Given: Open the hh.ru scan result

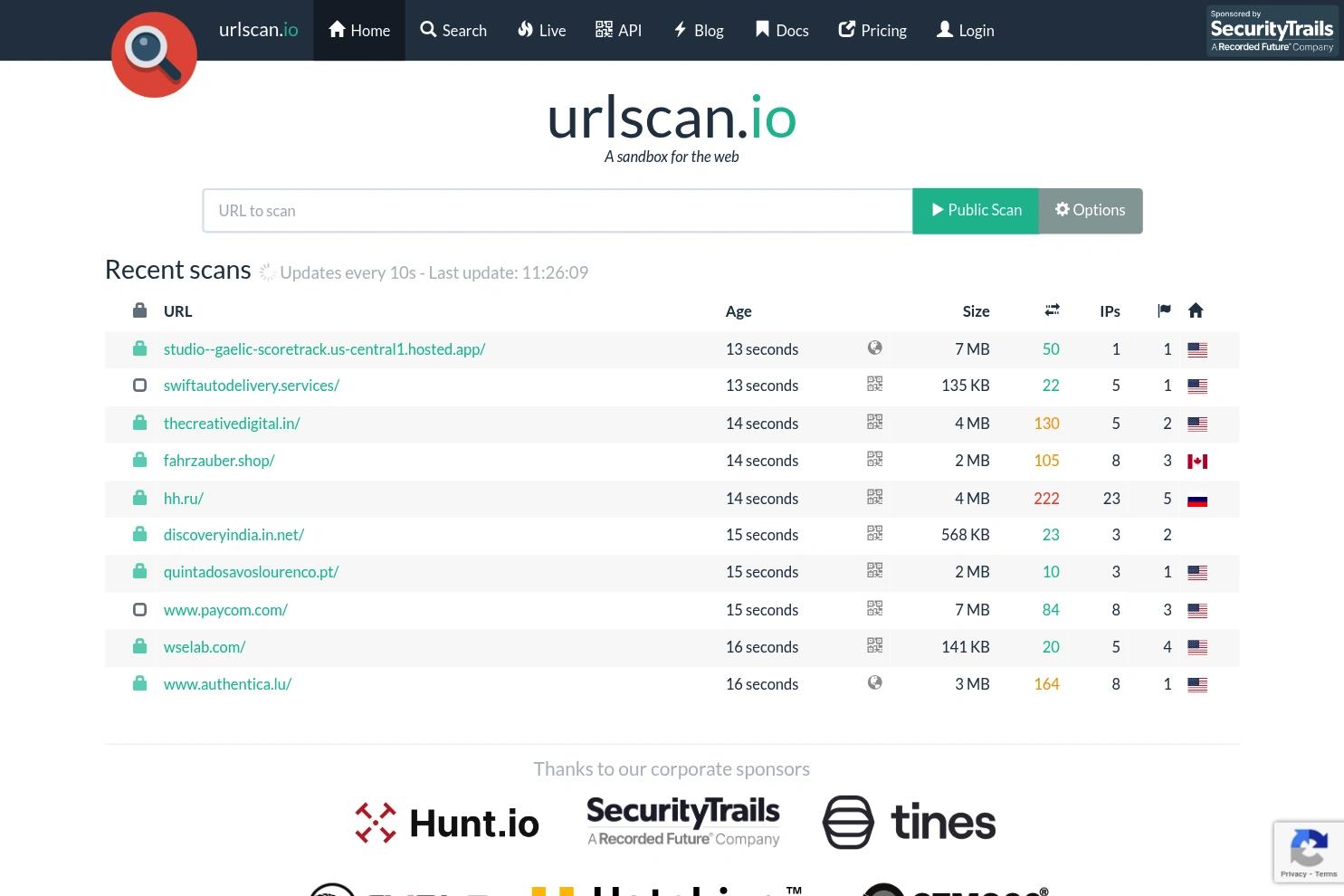Looking at the screenshot, I should (184, 499).
